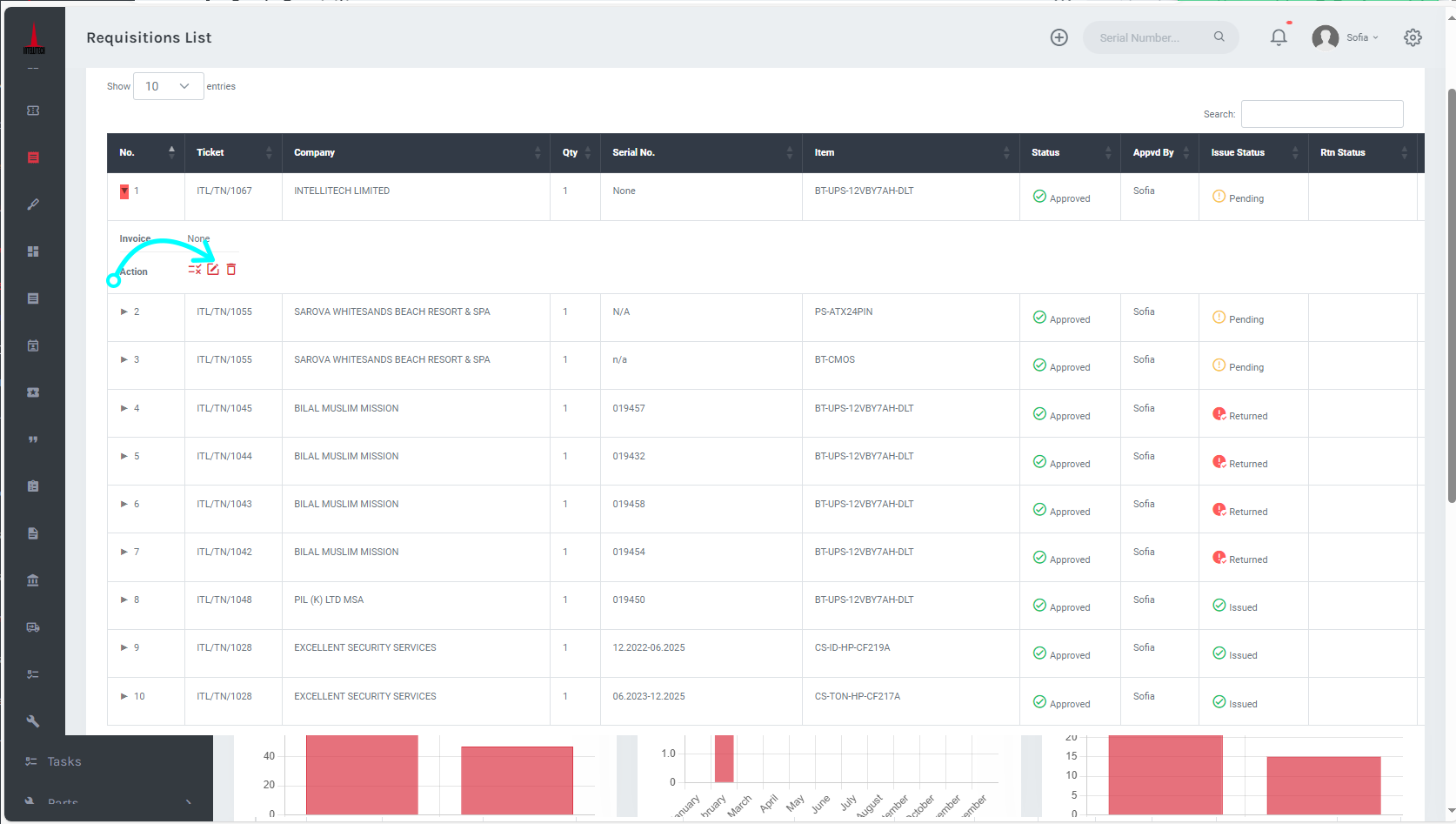Sort table by the Status column
The width and height of the screenshot is (1456, 824).
[1070, 152]
